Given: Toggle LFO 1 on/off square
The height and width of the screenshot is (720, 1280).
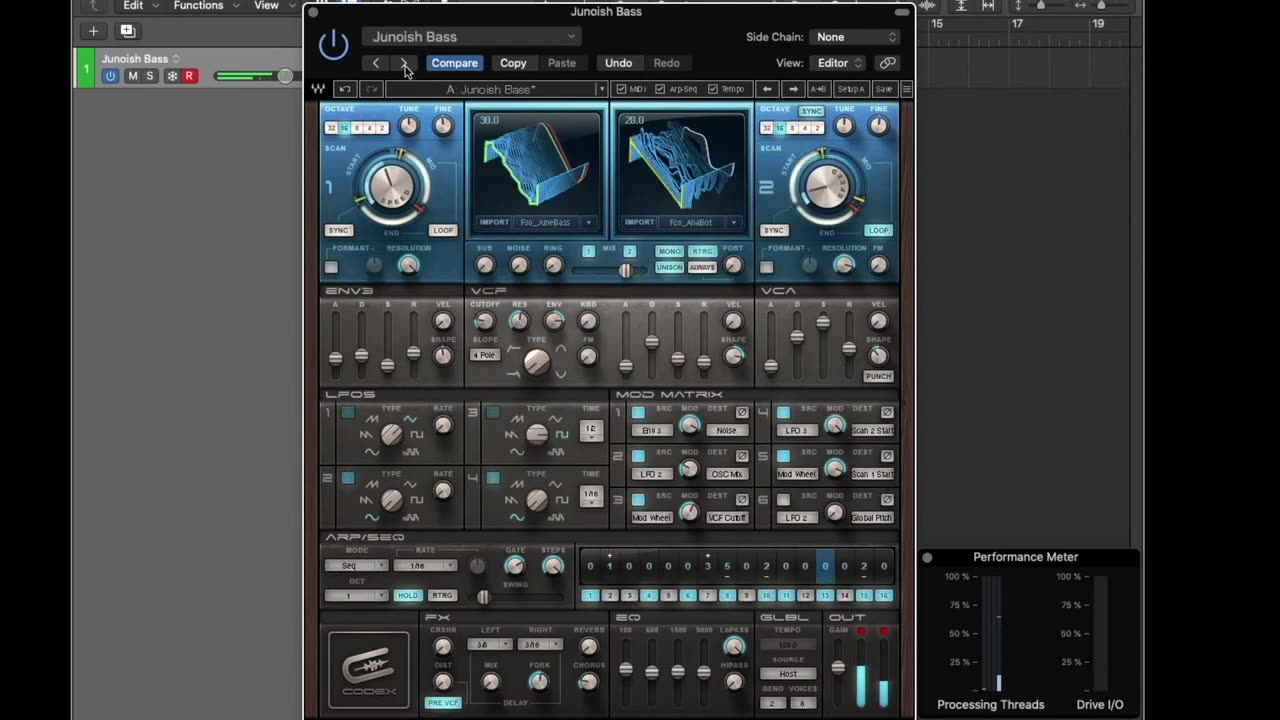Looking at the screenshot, I should (x=347, y=413).
